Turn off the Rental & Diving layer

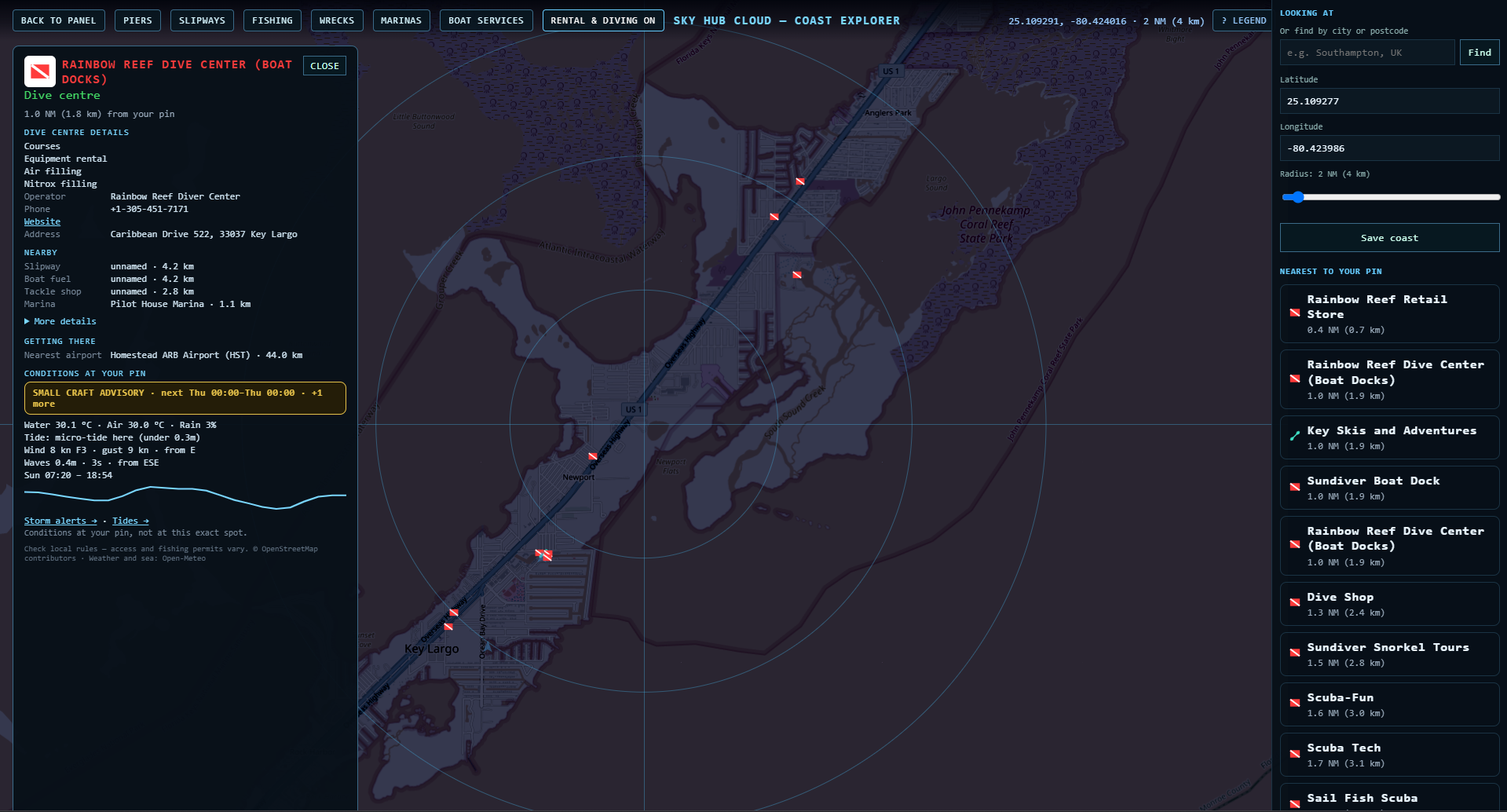click(603, 20)
